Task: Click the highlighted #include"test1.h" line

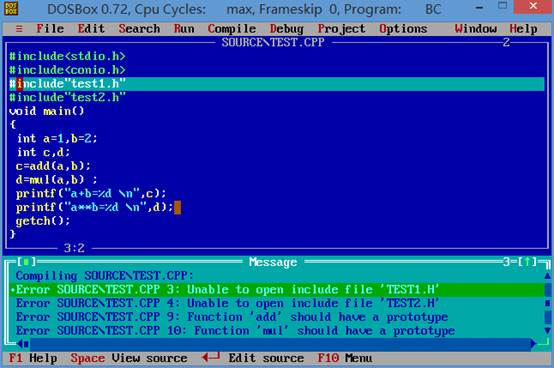Action: [x=276, y=84]
